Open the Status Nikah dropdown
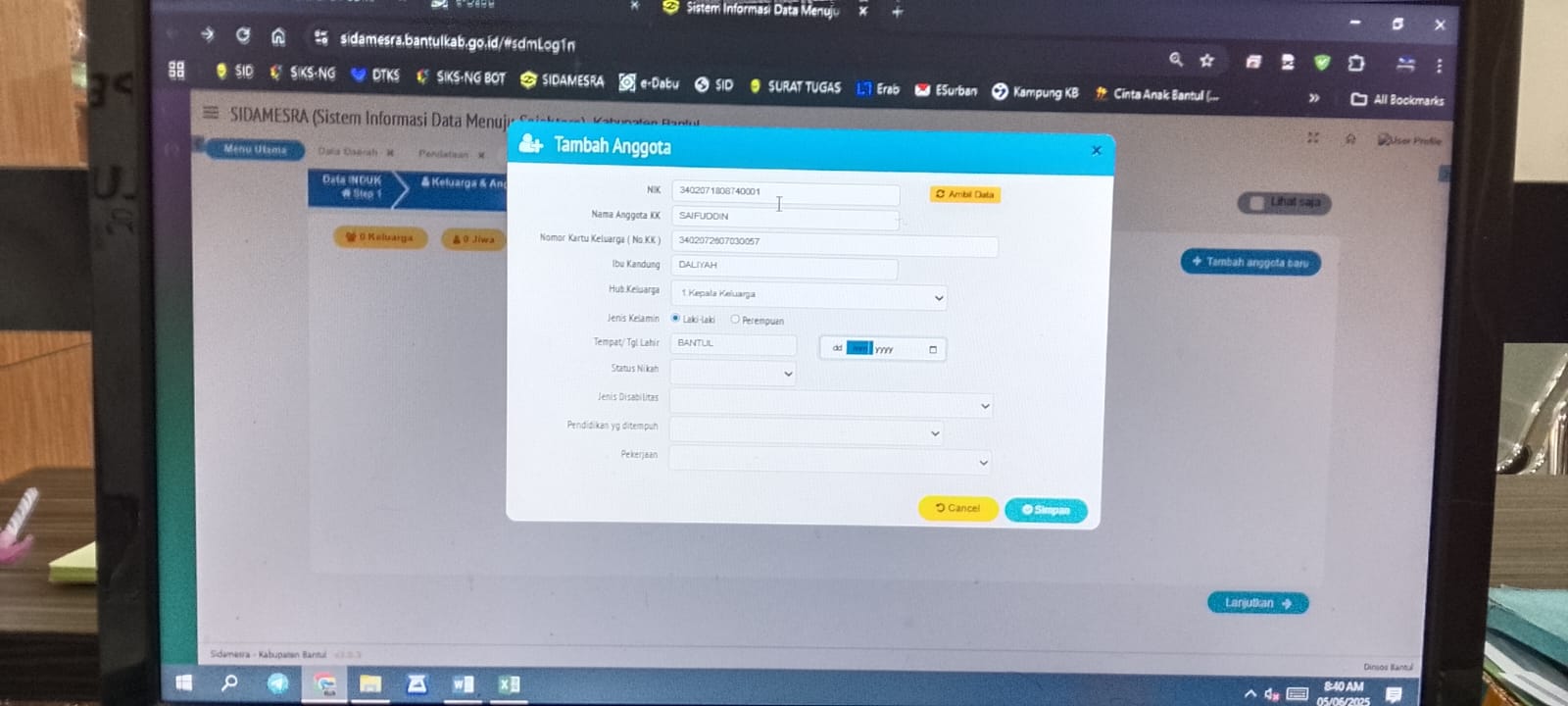The height and width of the screenshot is (706, 1568). (733, 373)
